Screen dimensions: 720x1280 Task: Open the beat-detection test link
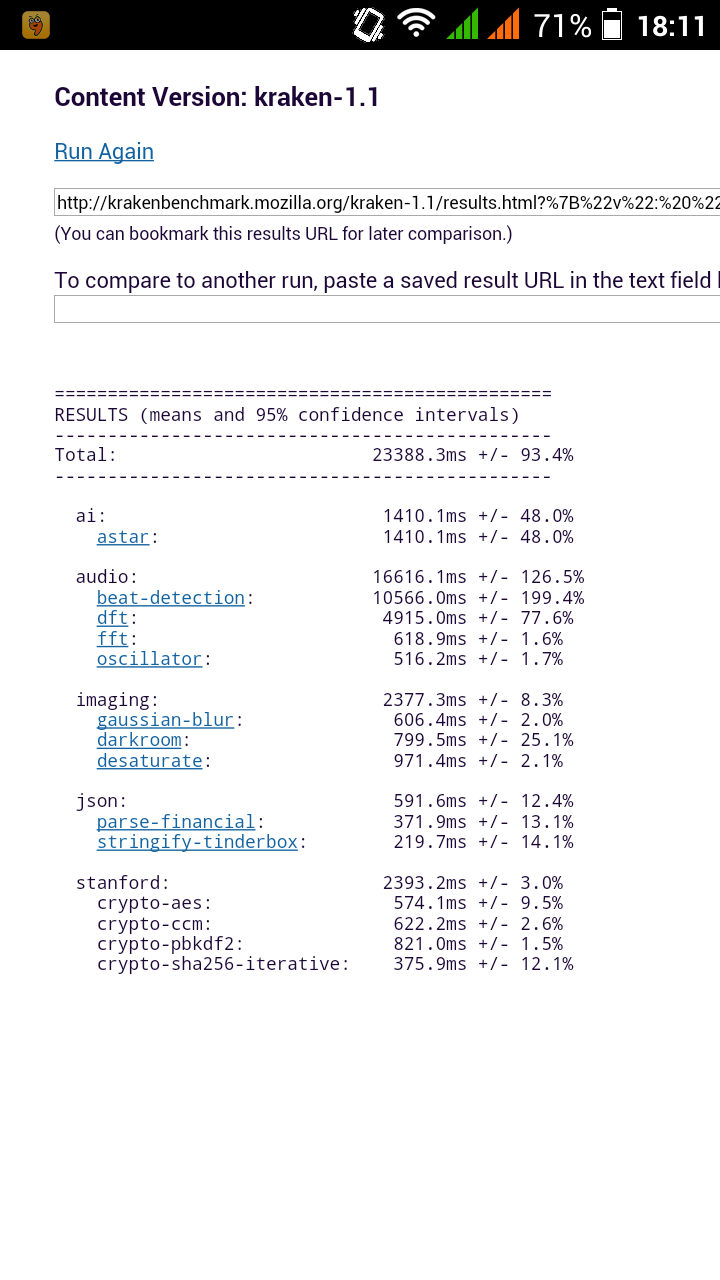coord(171,598)
